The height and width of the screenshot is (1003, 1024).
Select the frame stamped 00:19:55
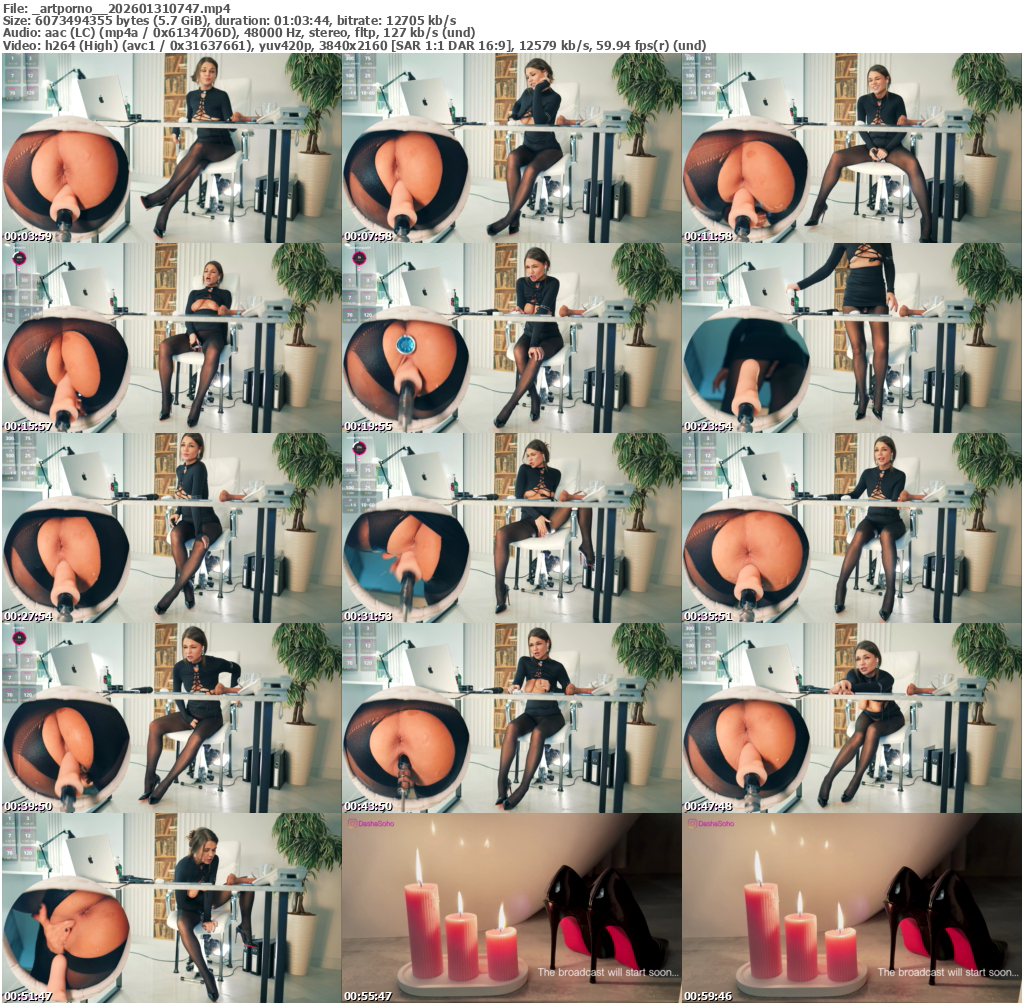511,338
